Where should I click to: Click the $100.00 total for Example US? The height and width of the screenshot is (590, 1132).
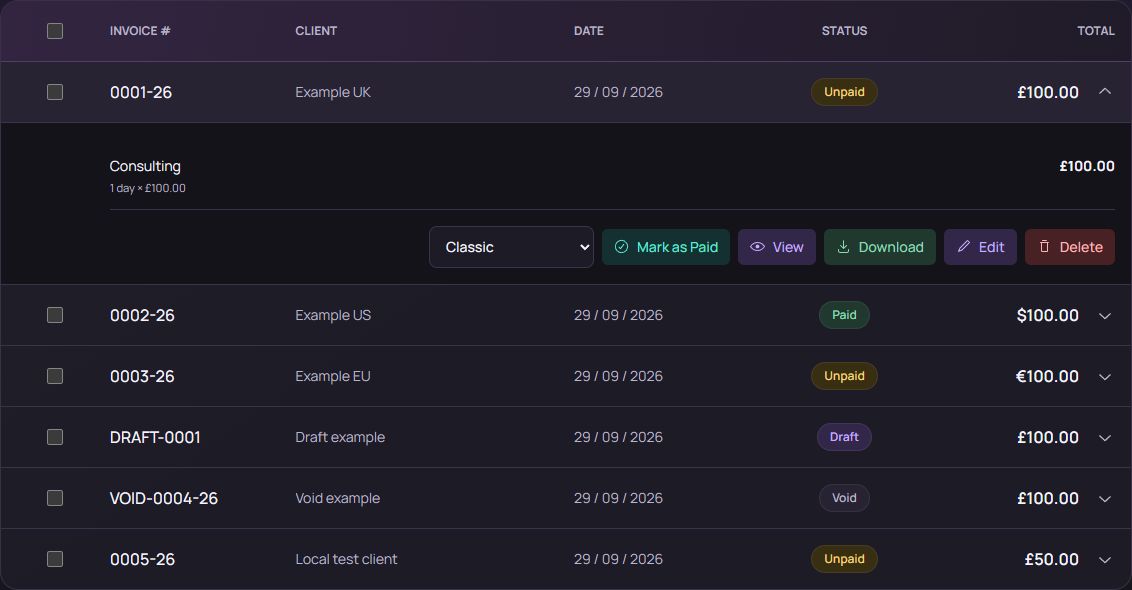pos(1048,316)
